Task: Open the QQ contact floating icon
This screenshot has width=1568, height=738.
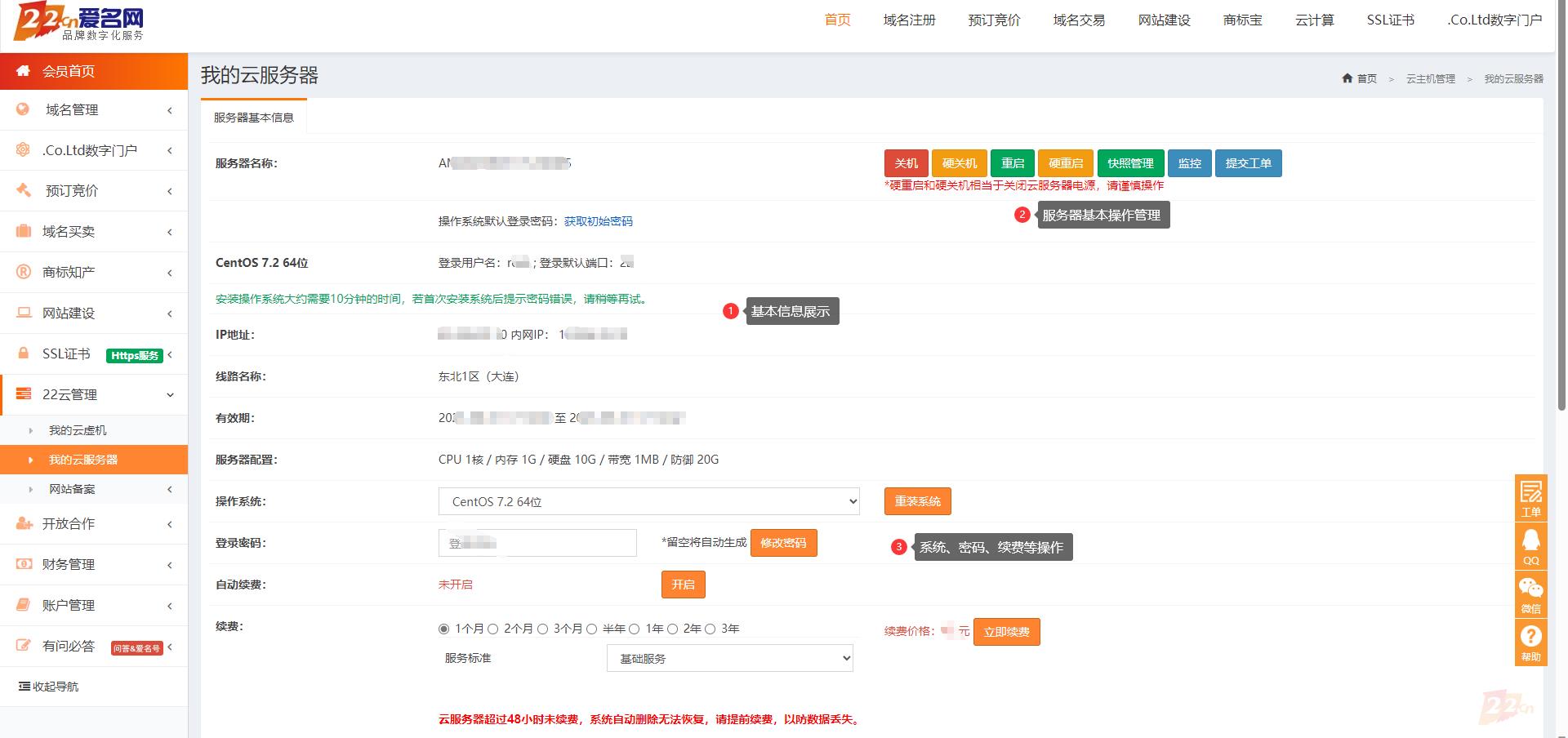Action: (x=1530, y=545)
